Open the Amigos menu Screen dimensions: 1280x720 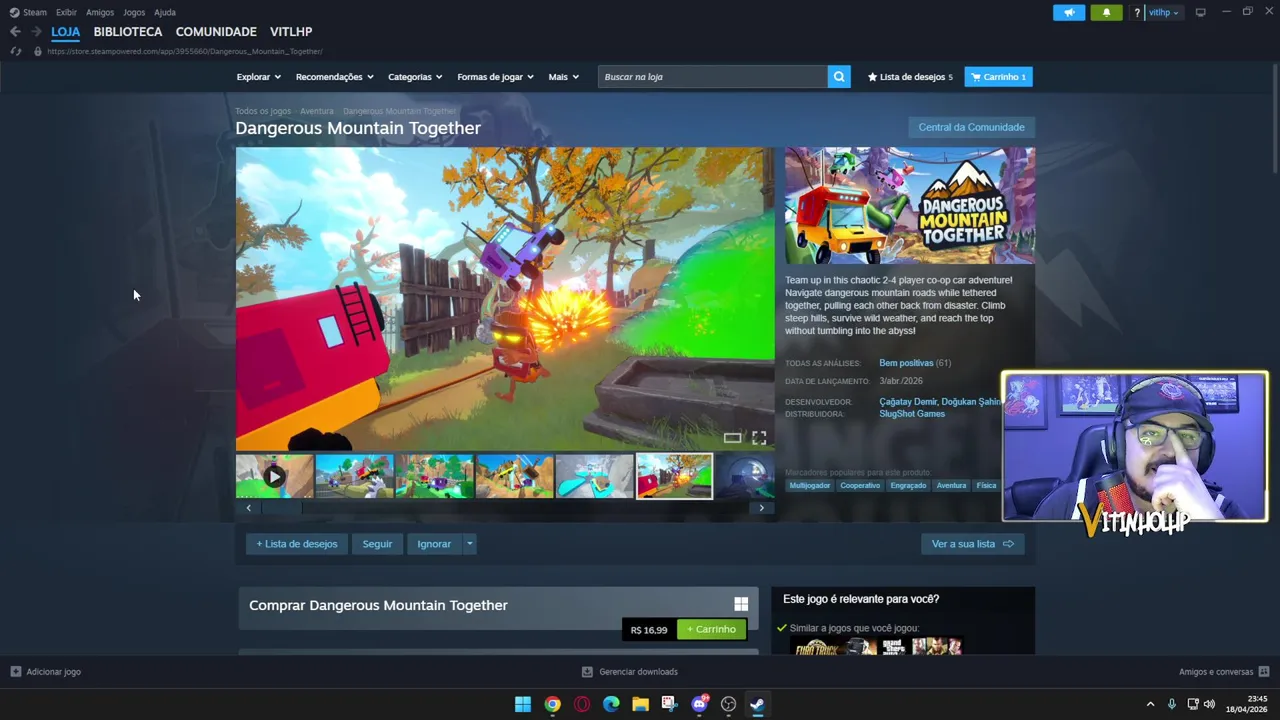[x=100, y=12]
